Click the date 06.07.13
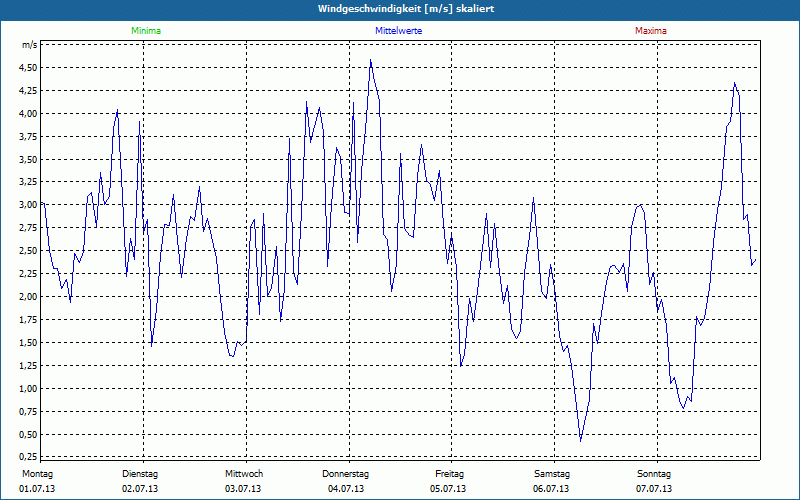Viewport: 800px width, 500px height. tap(551, 489)
